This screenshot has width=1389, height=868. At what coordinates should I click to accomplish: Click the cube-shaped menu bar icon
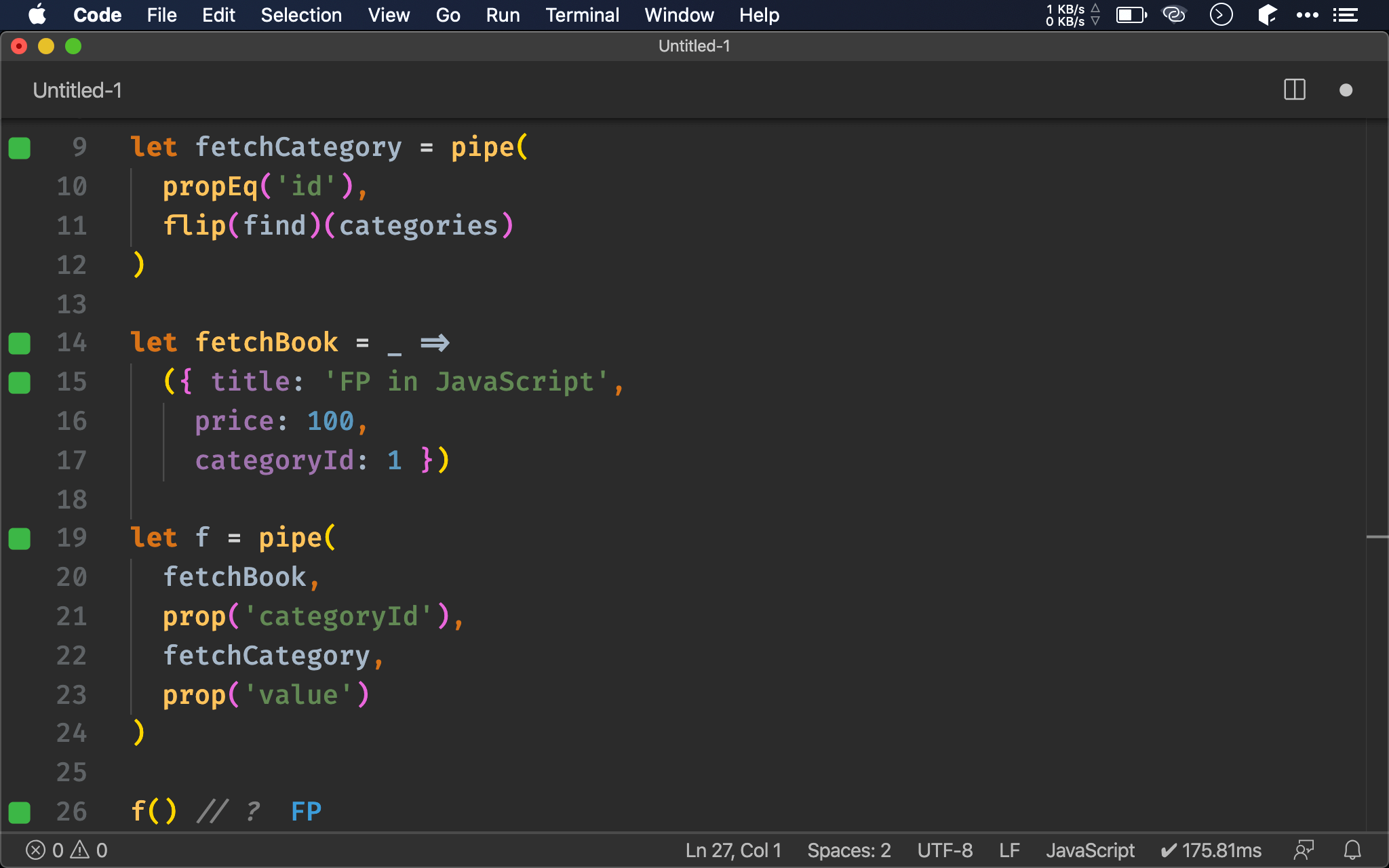pyautogui.click(x=1267, y=14)
